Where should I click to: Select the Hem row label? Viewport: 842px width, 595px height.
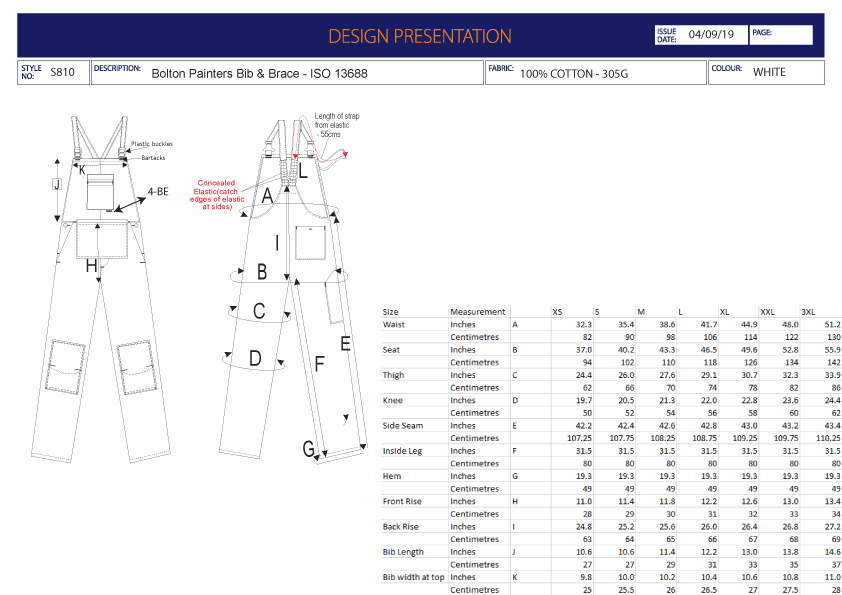coord(391,476)
